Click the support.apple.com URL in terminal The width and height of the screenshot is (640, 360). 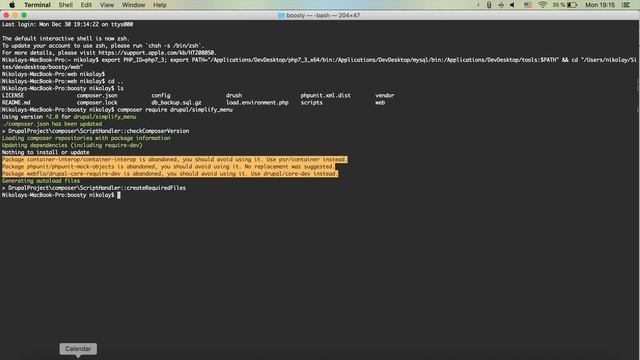[x=157, y=53]
